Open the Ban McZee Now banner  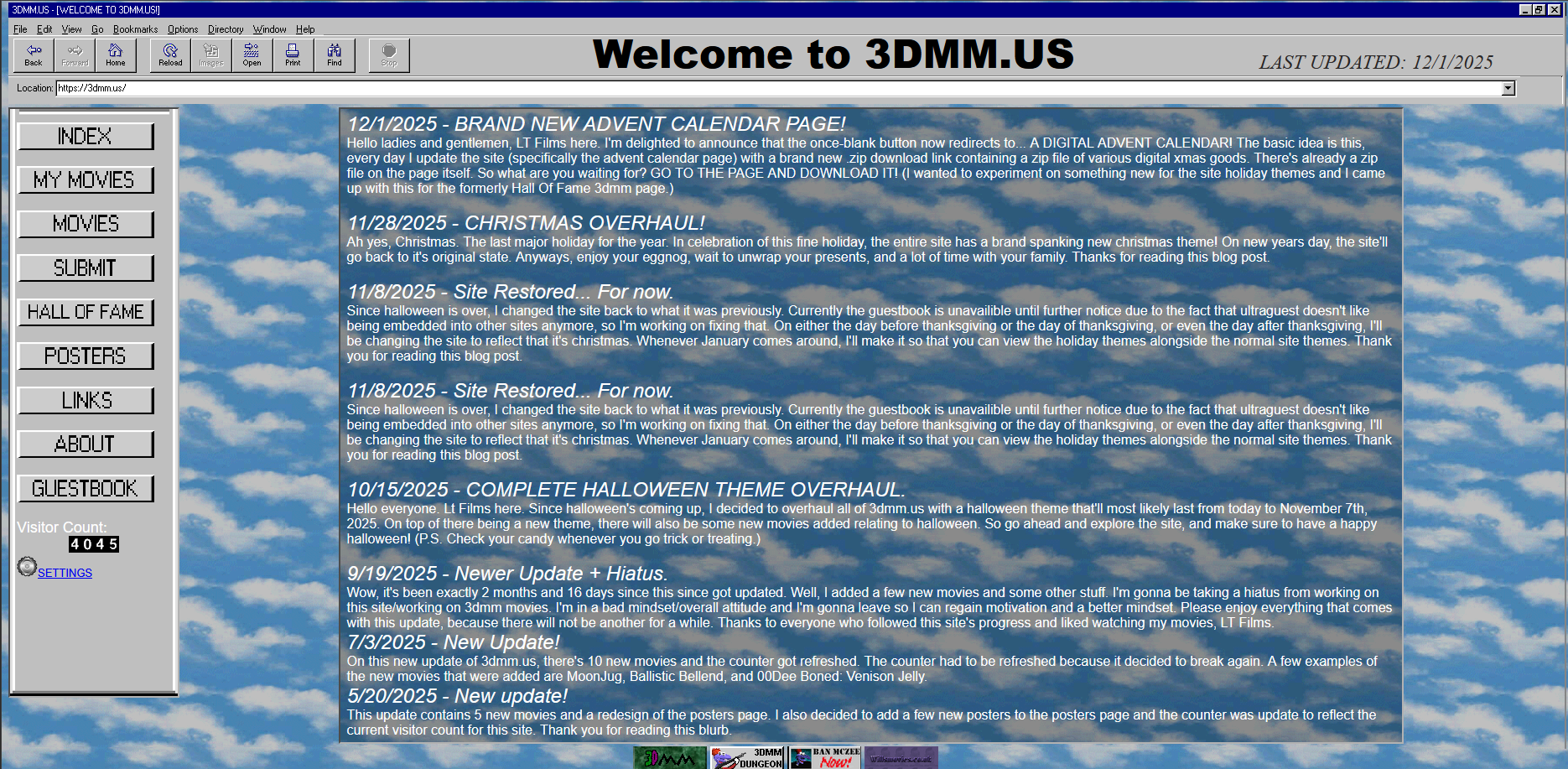pyautogui.click(x=825, y=758)
